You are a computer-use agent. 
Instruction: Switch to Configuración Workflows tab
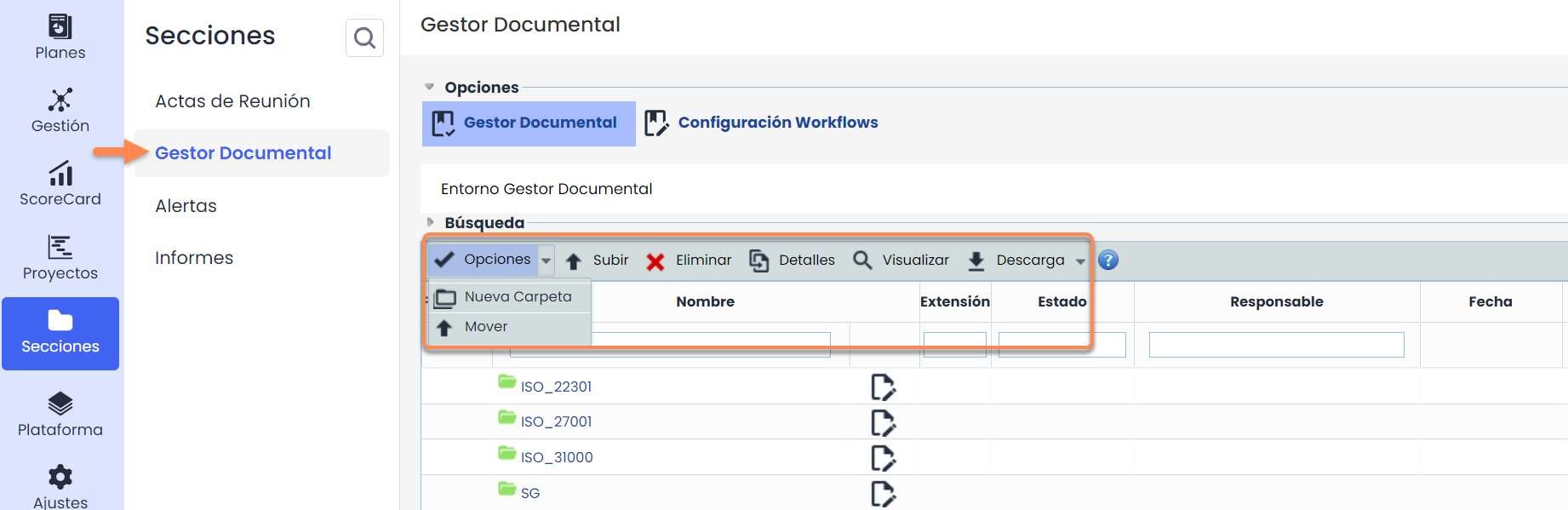(x=776, y=123)
